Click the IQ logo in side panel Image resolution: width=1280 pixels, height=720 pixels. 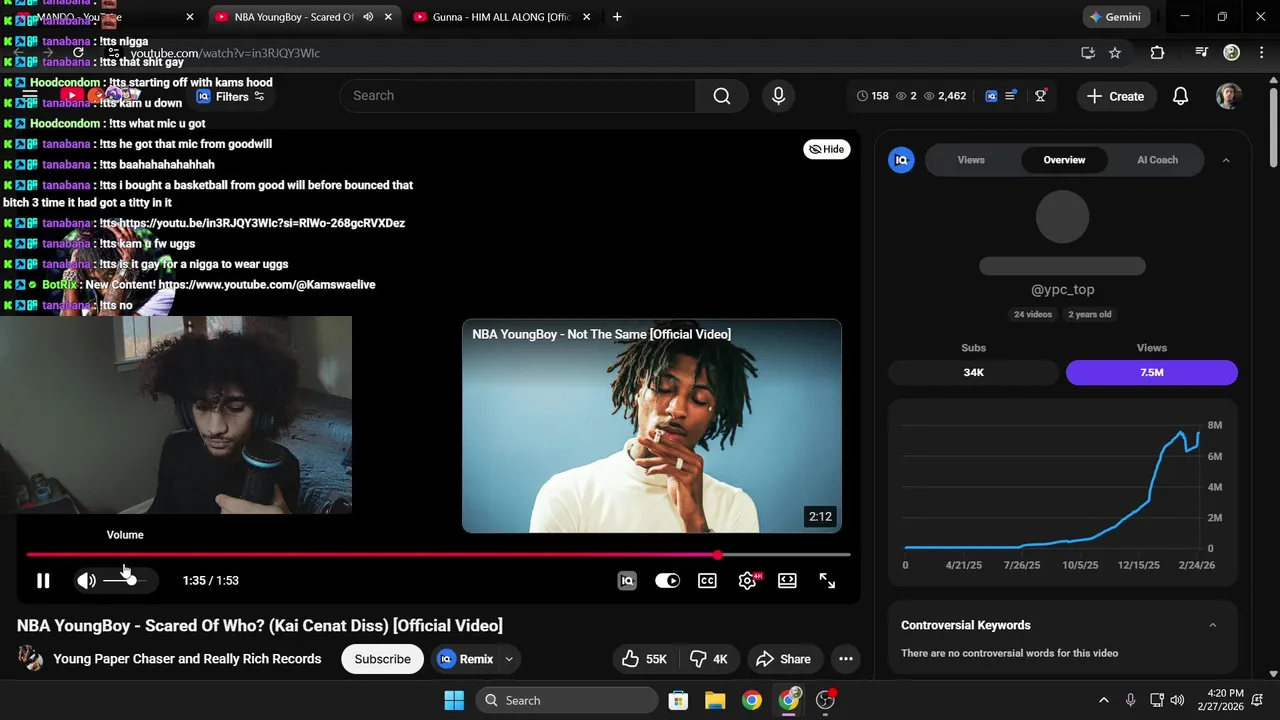pos(901,160)
